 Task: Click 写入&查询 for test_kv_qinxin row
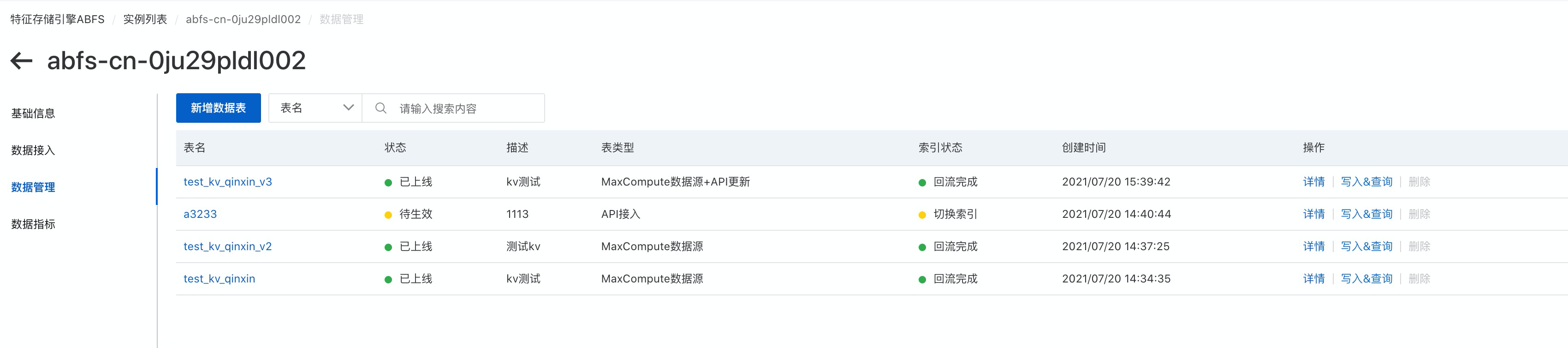[x=1366, y=278]
